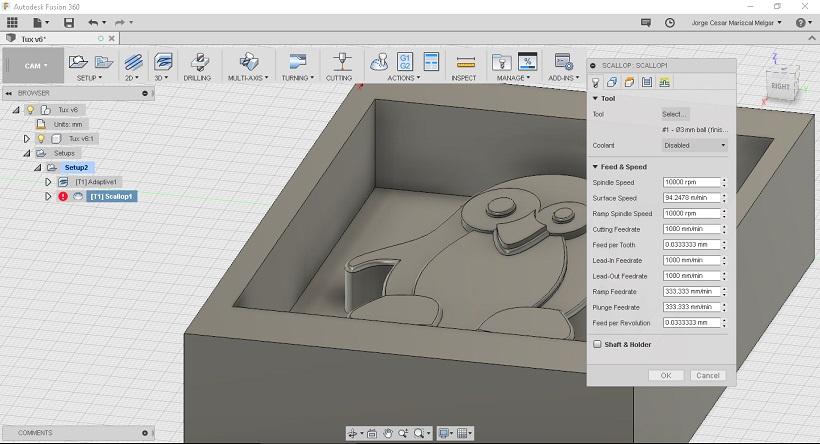The height and width of the screenshot is (444, 820).
Task: Click the Select... tool button
Action: (x=675, y=114)
